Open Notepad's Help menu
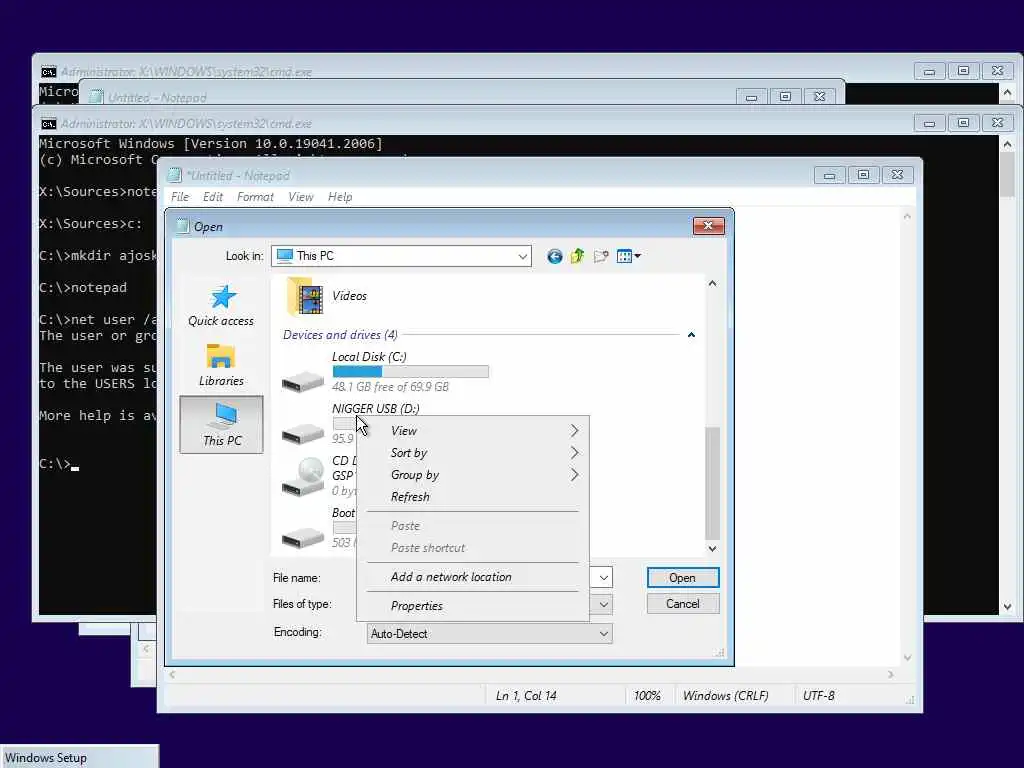 [340, 197]
